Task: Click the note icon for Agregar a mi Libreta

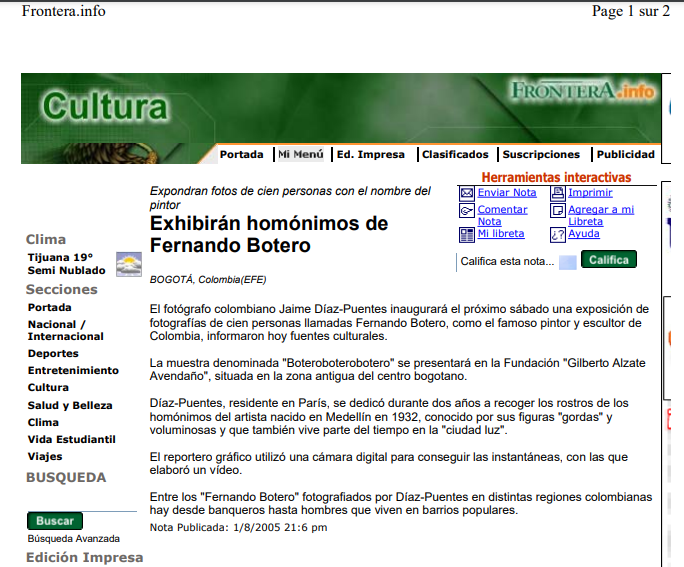Action: [558, 210]
